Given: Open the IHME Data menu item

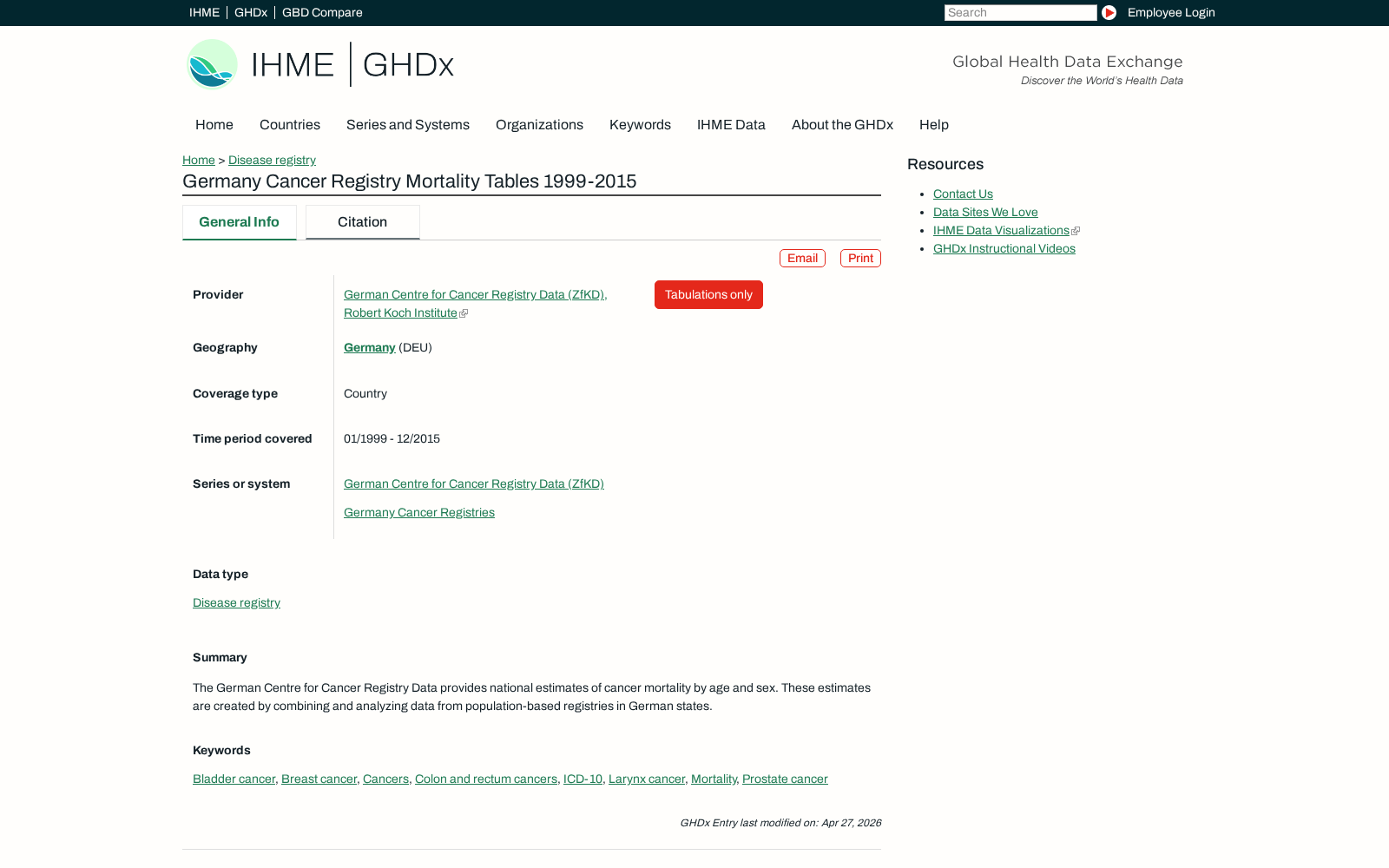Looking at the screenshot, I should pos(731,125).
